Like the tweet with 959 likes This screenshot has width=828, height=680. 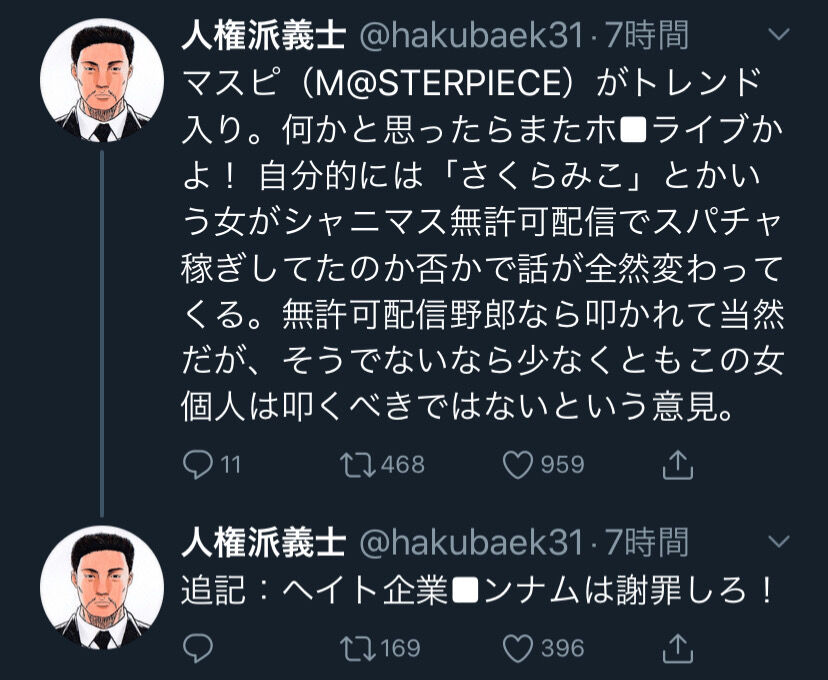519,465
